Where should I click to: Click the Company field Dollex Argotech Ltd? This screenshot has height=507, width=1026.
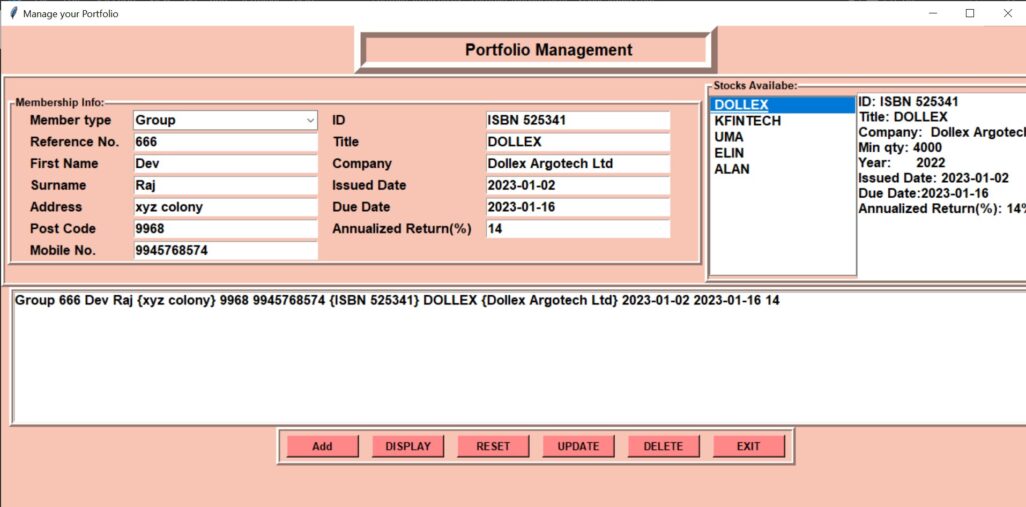578,164
